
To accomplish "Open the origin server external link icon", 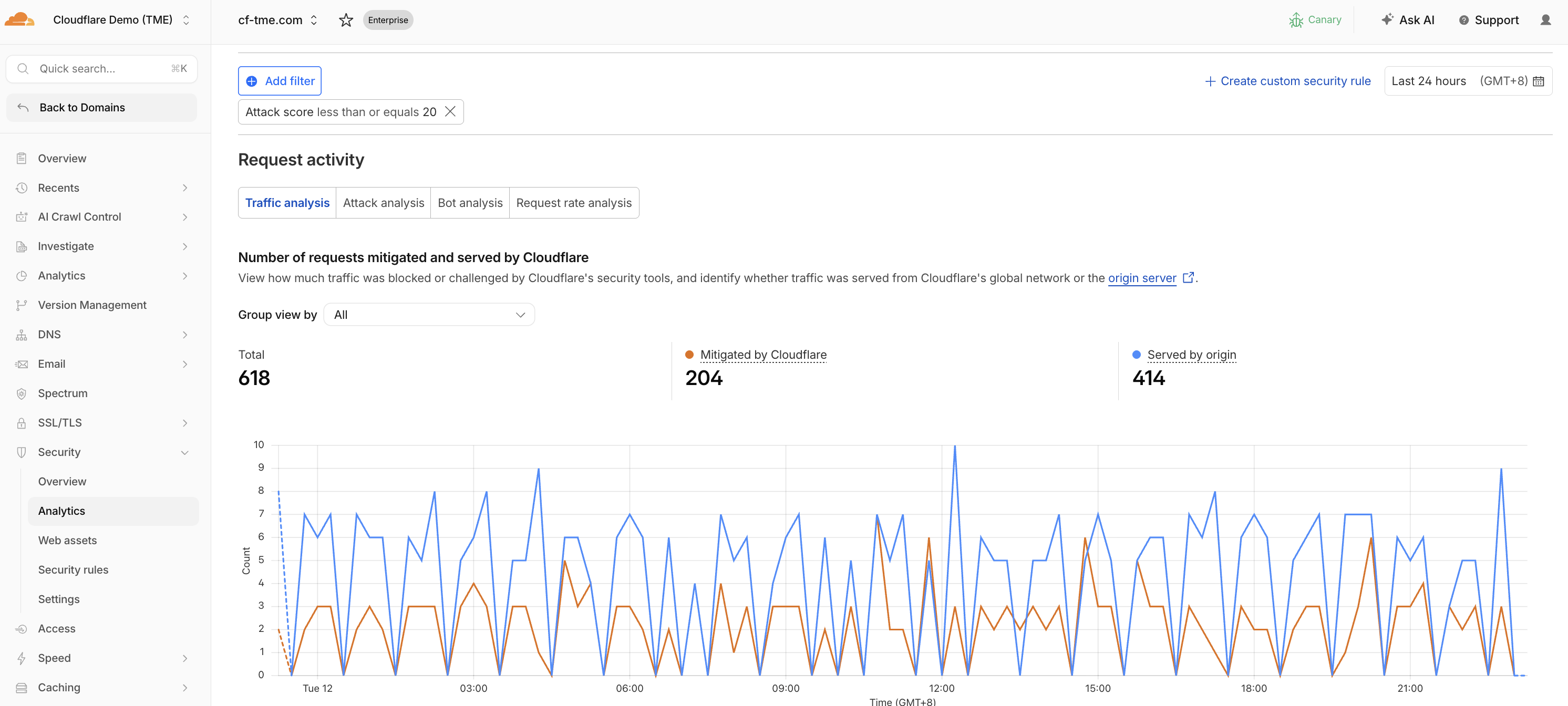I will [x=1188, y=277].
